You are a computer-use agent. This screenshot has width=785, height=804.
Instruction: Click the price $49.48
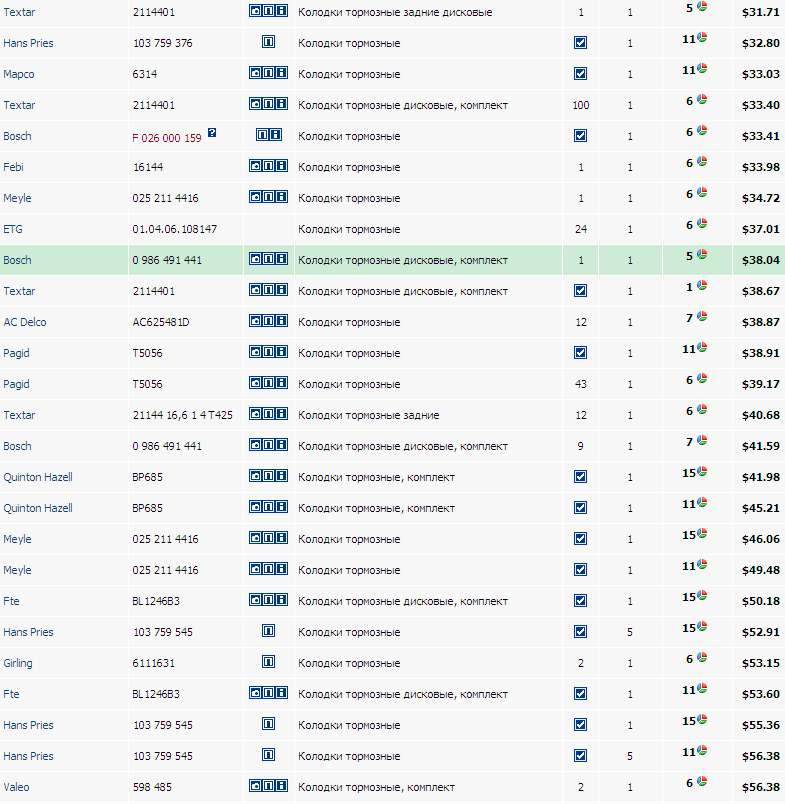coord(761,570)
